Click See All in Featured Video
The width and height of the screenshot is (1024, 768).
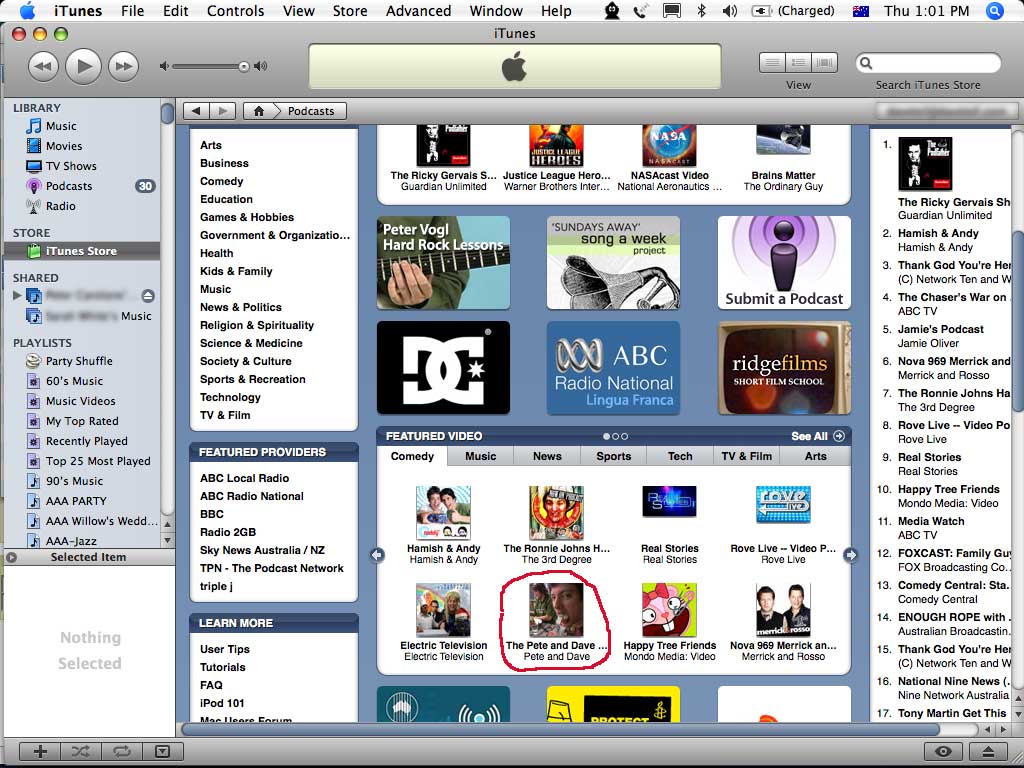click(818, 436)
